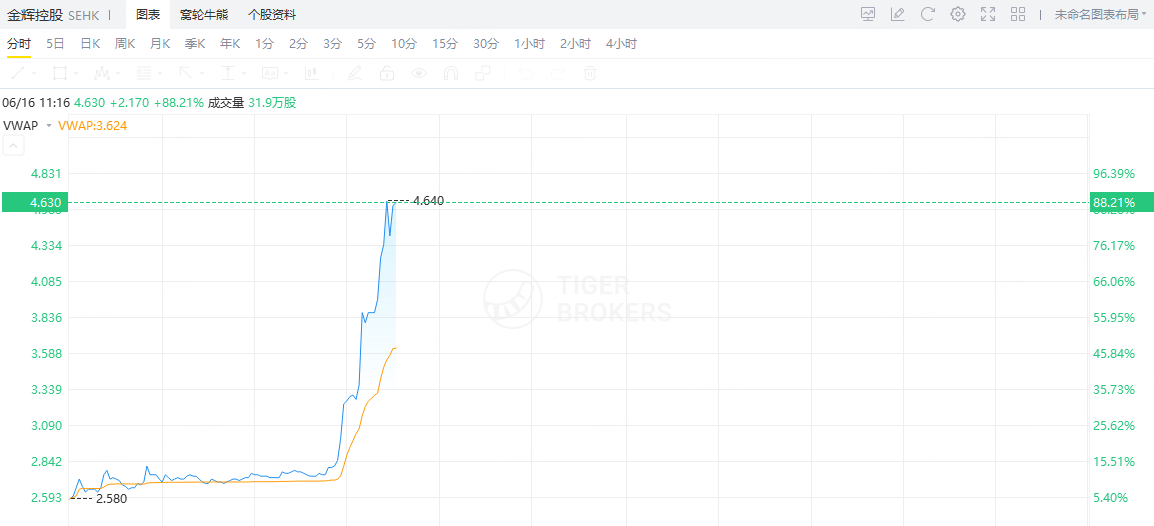
Task: Open the multi-chart grid layout icon
Action: [x=1018, y=14]
